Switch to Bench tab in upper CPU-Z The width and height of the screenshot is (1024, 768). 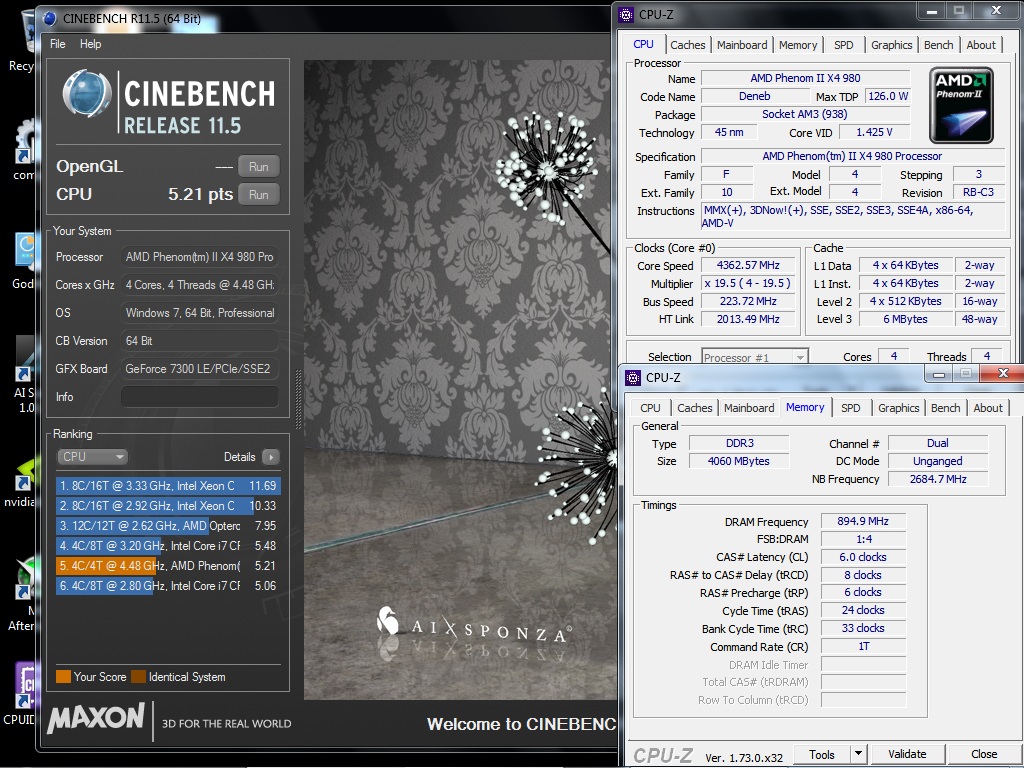coord(938,45)
